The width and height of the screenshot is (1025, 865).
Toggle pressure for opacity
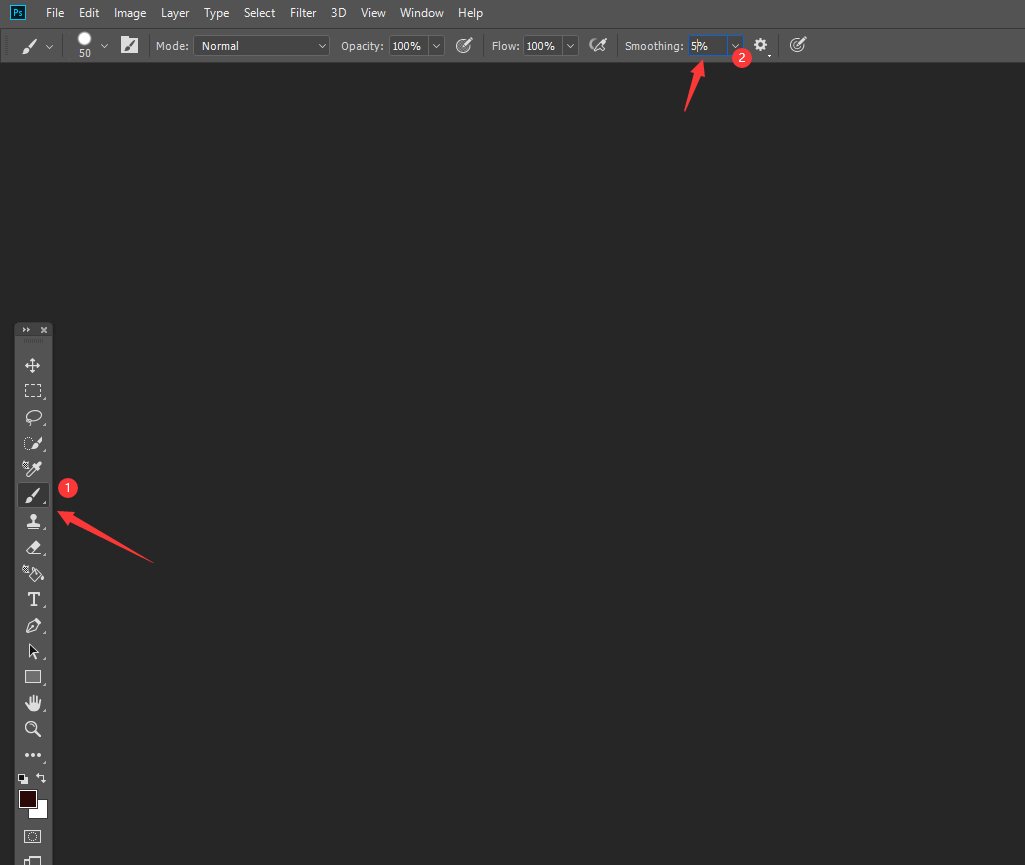[463, 45]
